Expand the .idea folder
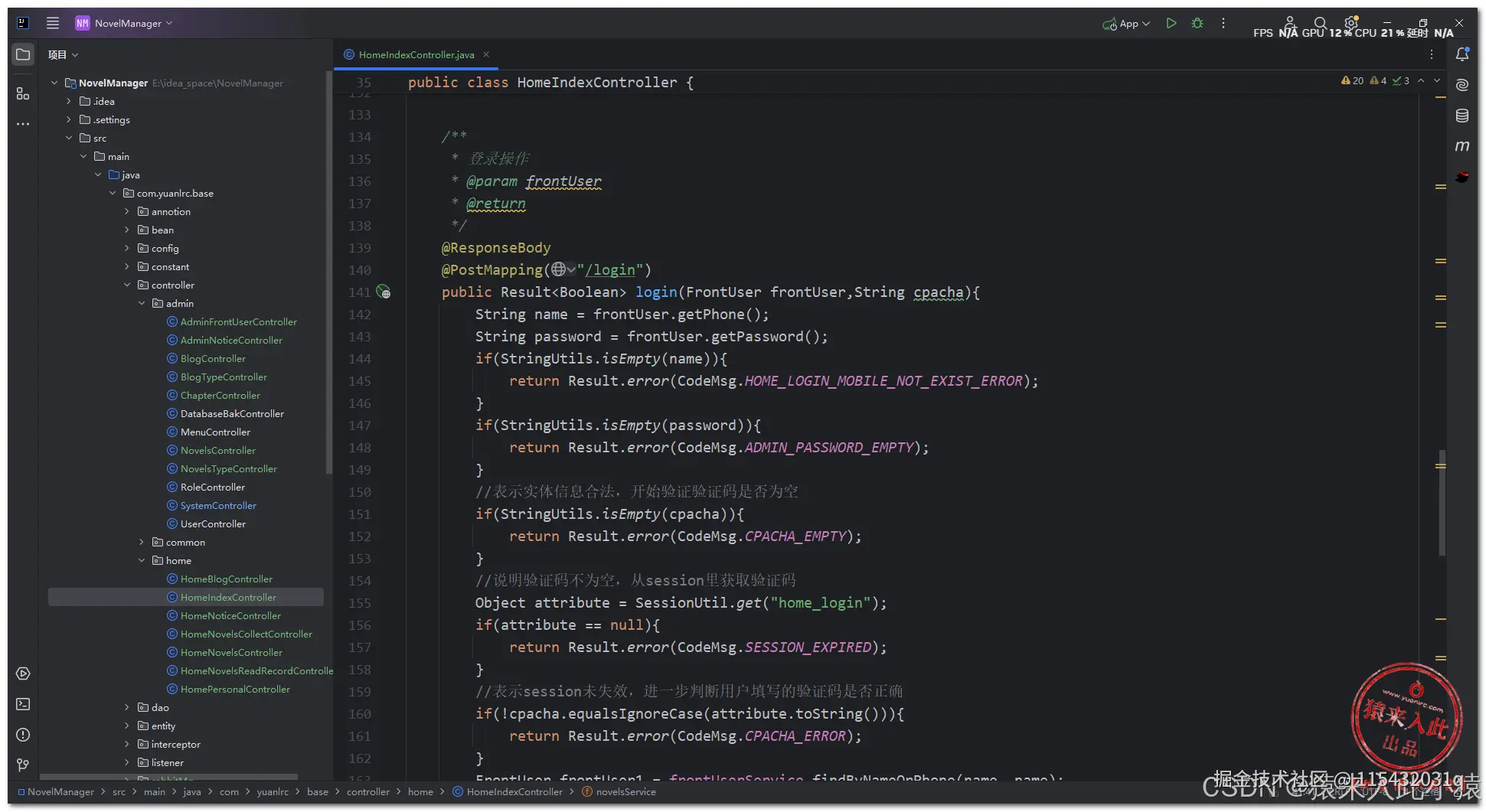Viewport: 1486px width, 812px height. point(69,101)
